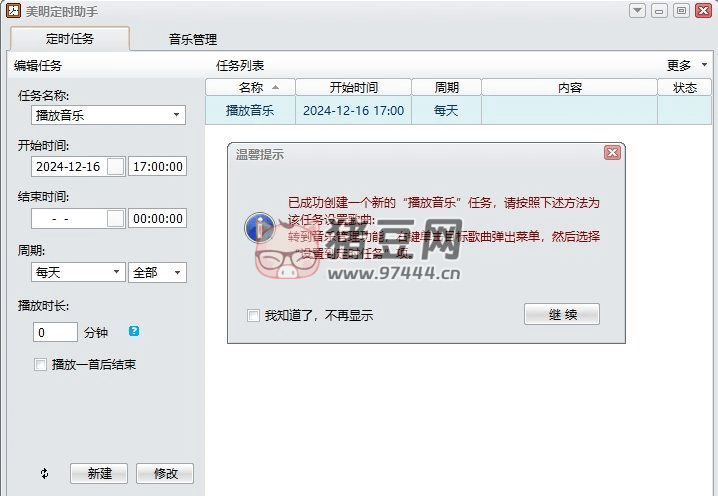Minimize the 美明定时助手 window
This screenshot has width=718, height=496.
coord(659,10)
